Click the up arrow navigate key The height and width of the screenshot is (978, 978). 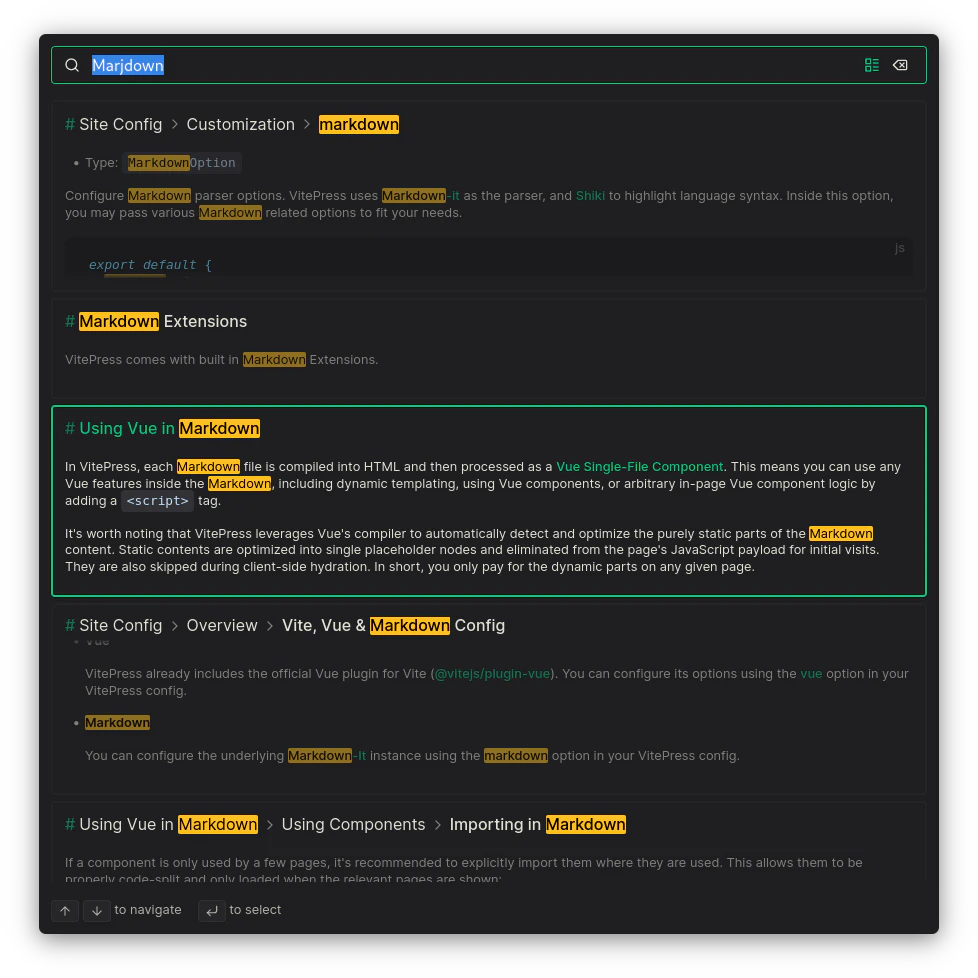pyautogui.click(x=65, y=911)
